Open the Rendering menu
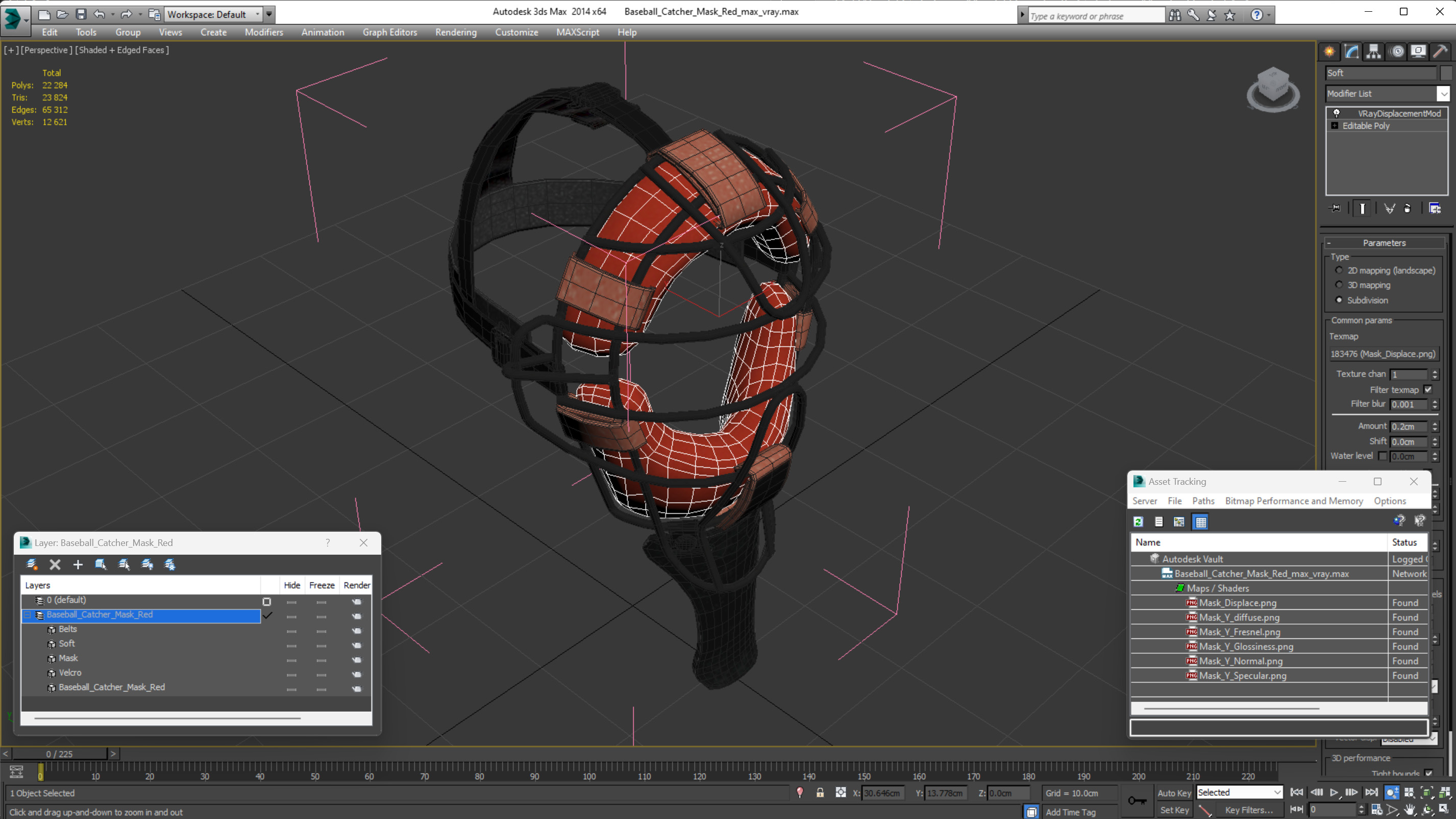1456x819 pixels. [456, 32]
